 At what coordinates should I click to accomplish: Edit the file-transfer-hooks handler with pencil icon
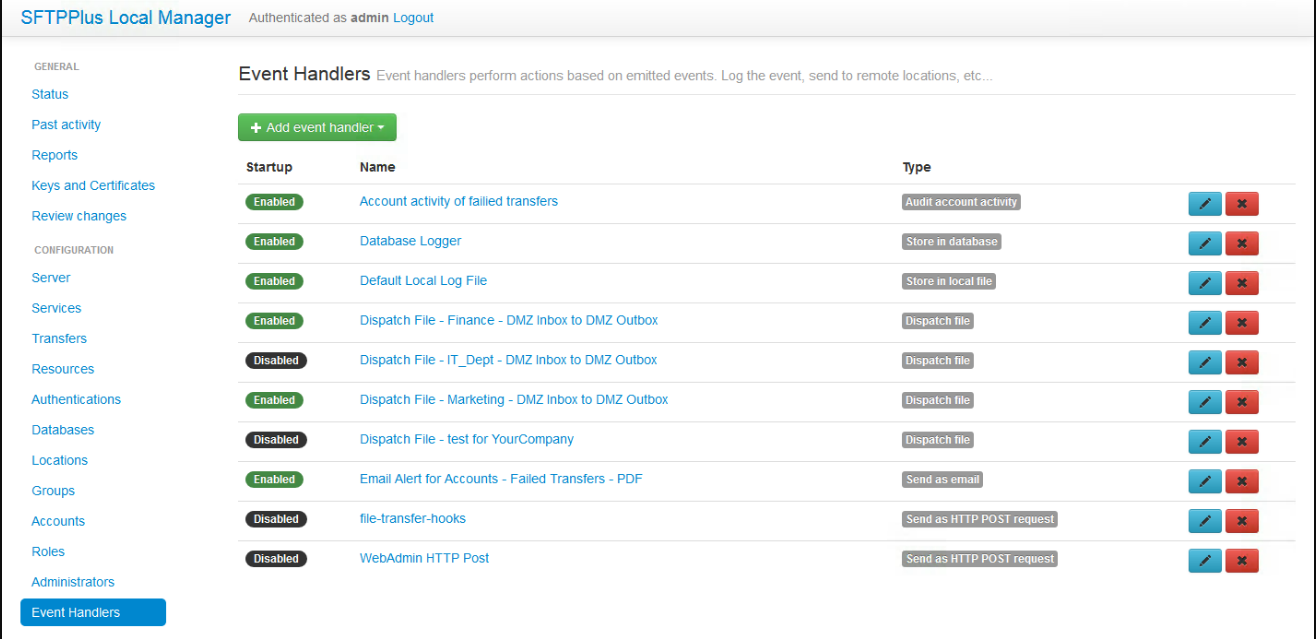click(x=1204, y=521)
